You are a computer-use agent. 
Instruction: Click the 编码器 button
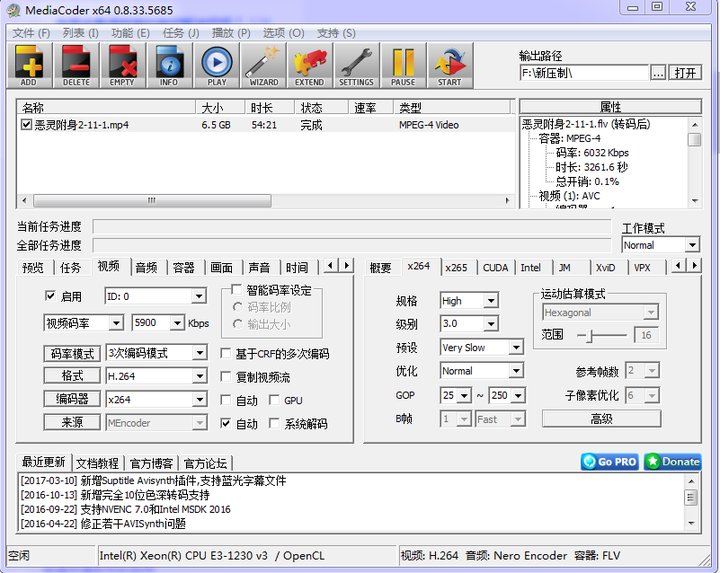[x=72, y=399]
